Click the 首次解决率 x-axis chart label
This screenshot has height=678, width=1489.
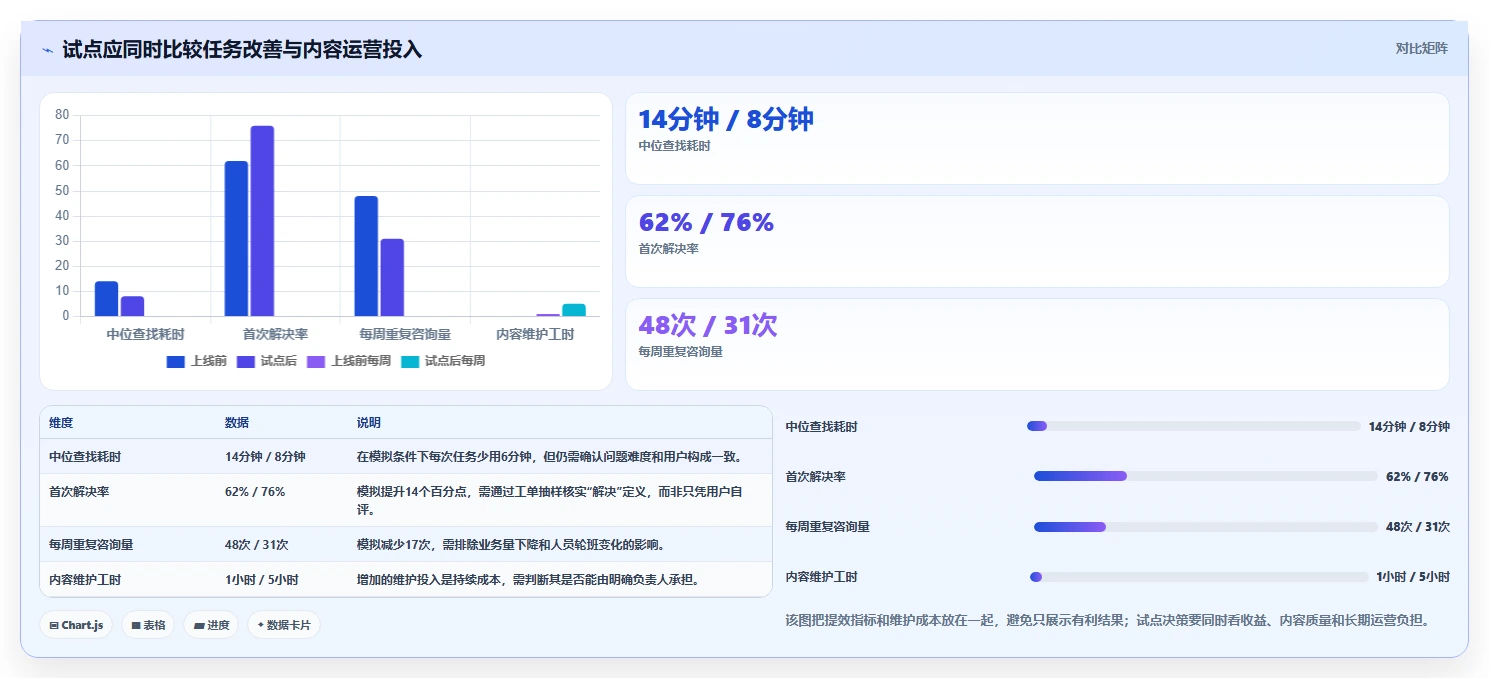(x=275, y=334)
